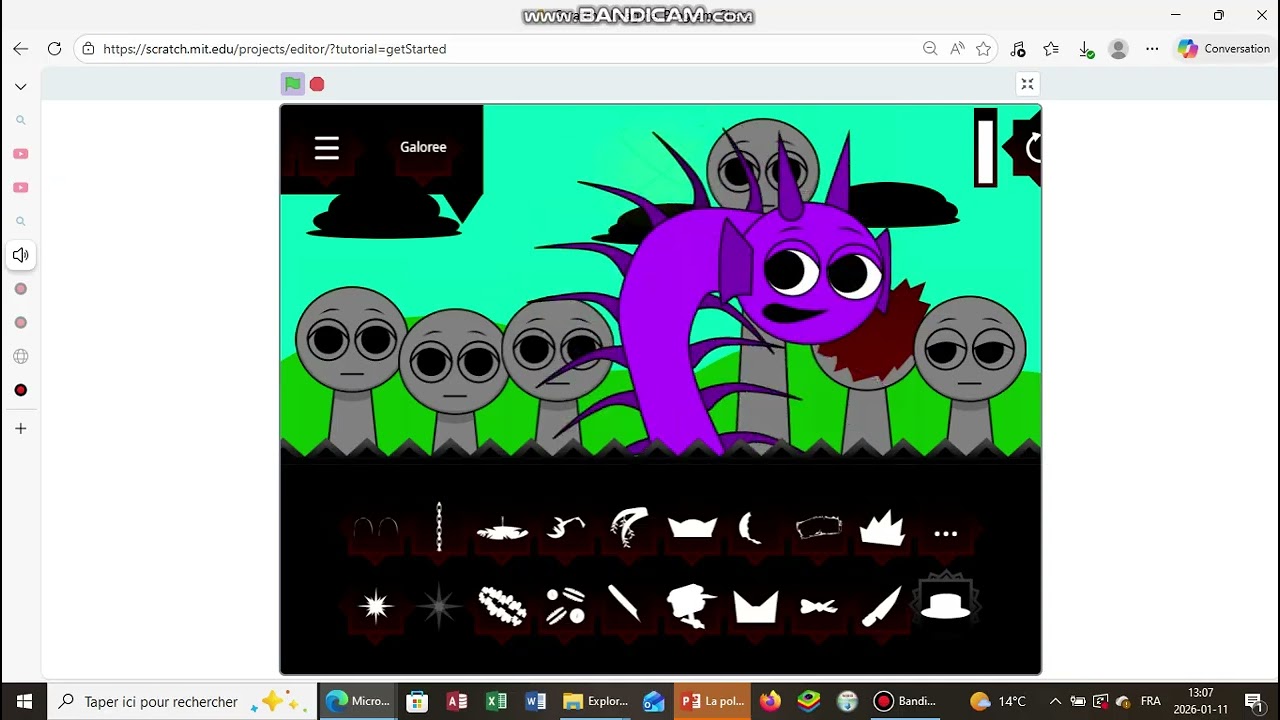Select the dim gray star icon
Screen dimensions: 1280x720
pos(439,606)
